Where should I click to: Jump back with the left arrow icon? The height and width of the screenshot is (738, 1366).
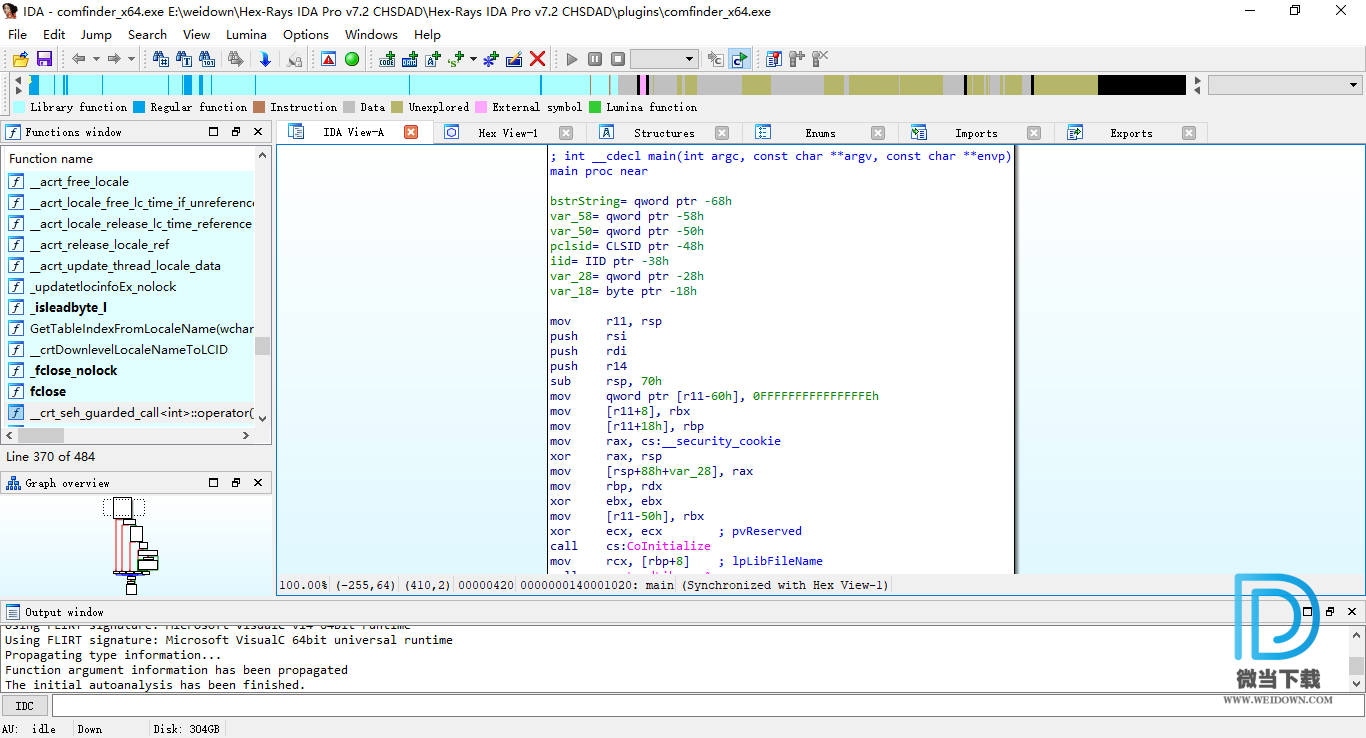[79, 59]
